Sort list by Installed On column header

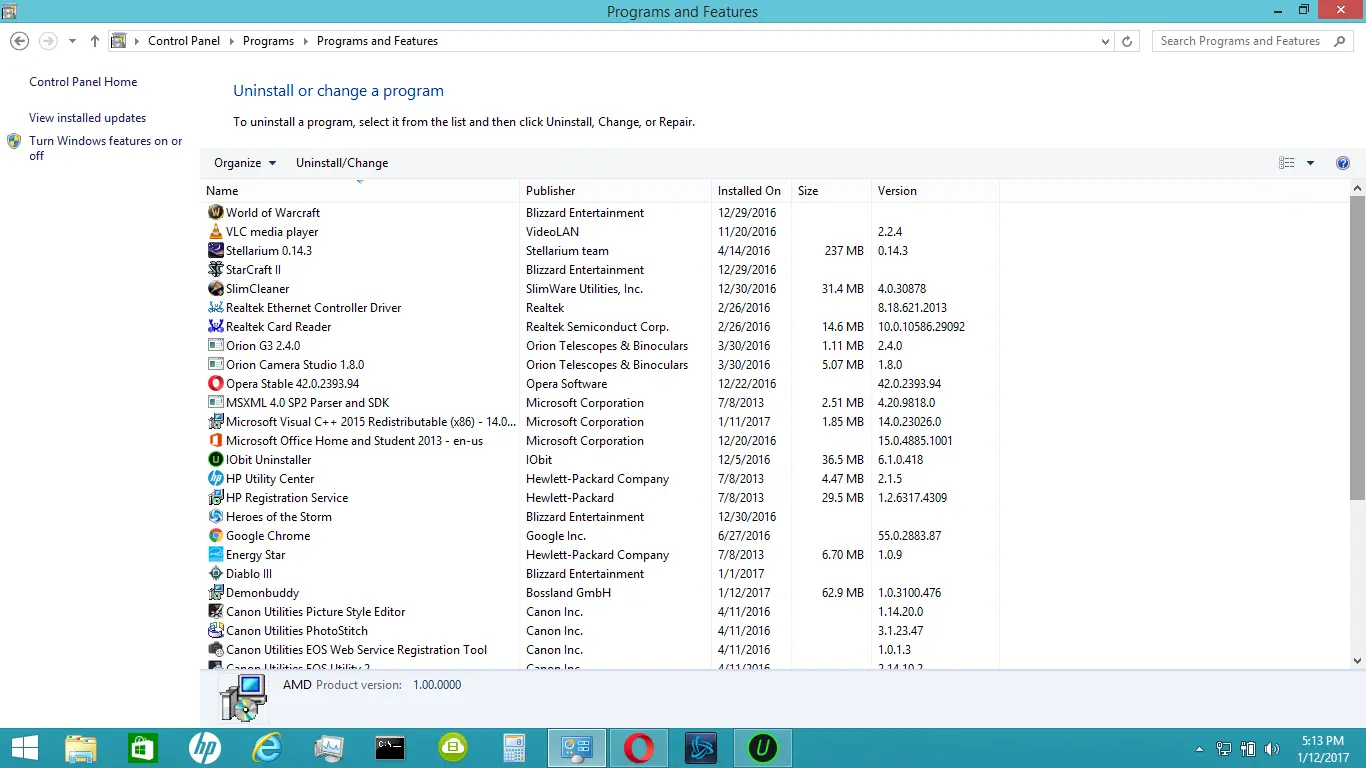749,191
